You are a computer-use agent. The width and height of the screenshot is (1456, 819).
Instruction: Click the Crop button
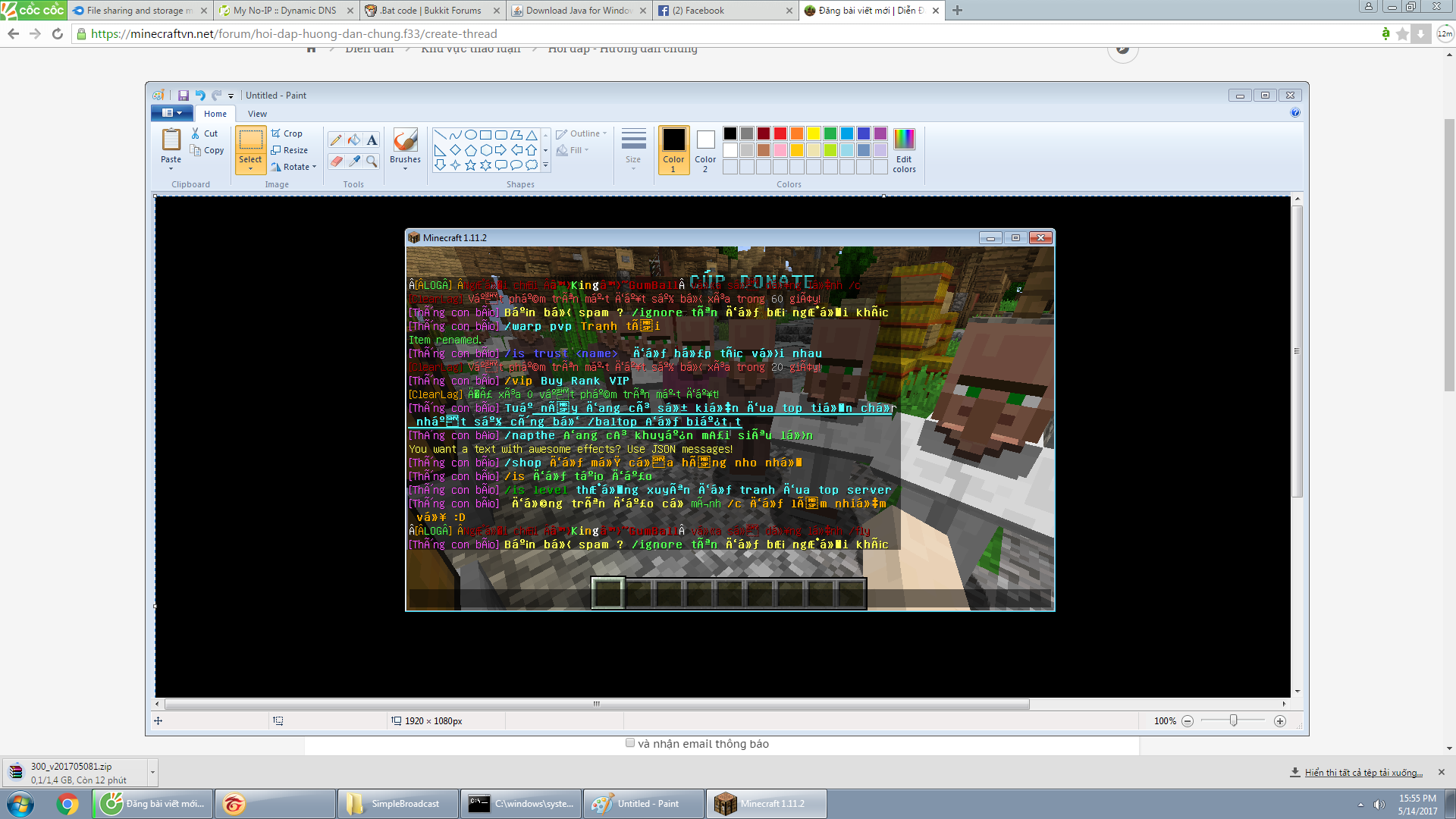tap(287, 133)
